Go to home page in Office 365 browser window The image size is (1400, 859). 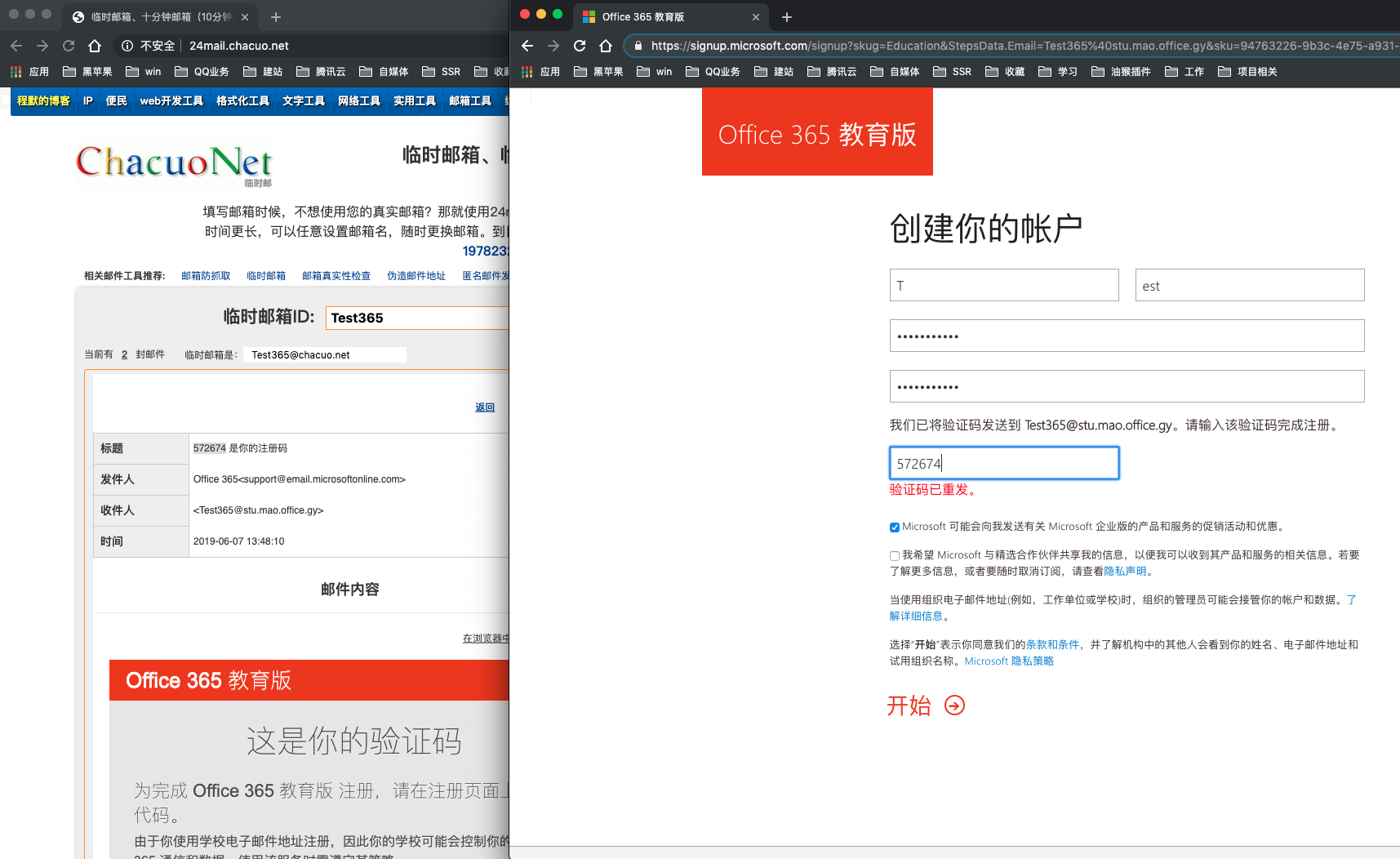tap(606, 46)
